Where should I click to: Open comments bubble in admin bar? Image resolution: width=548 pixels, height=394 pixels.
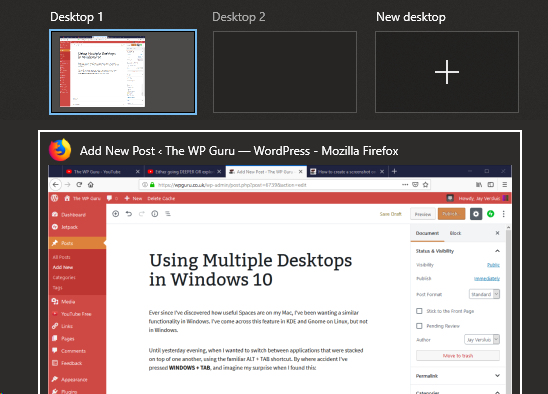click(112, 198)
